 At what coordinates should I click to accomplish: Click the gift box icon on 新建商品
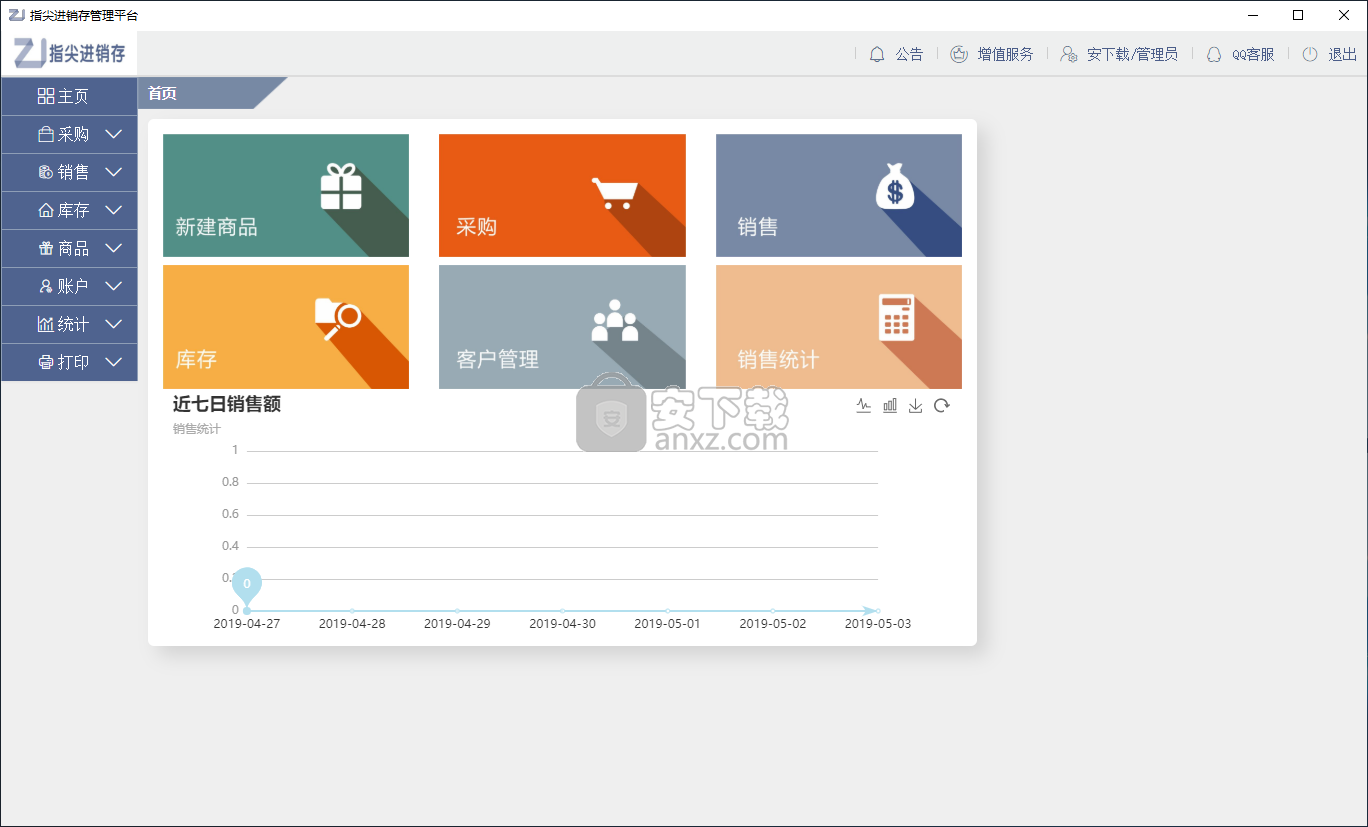(341, 187)
